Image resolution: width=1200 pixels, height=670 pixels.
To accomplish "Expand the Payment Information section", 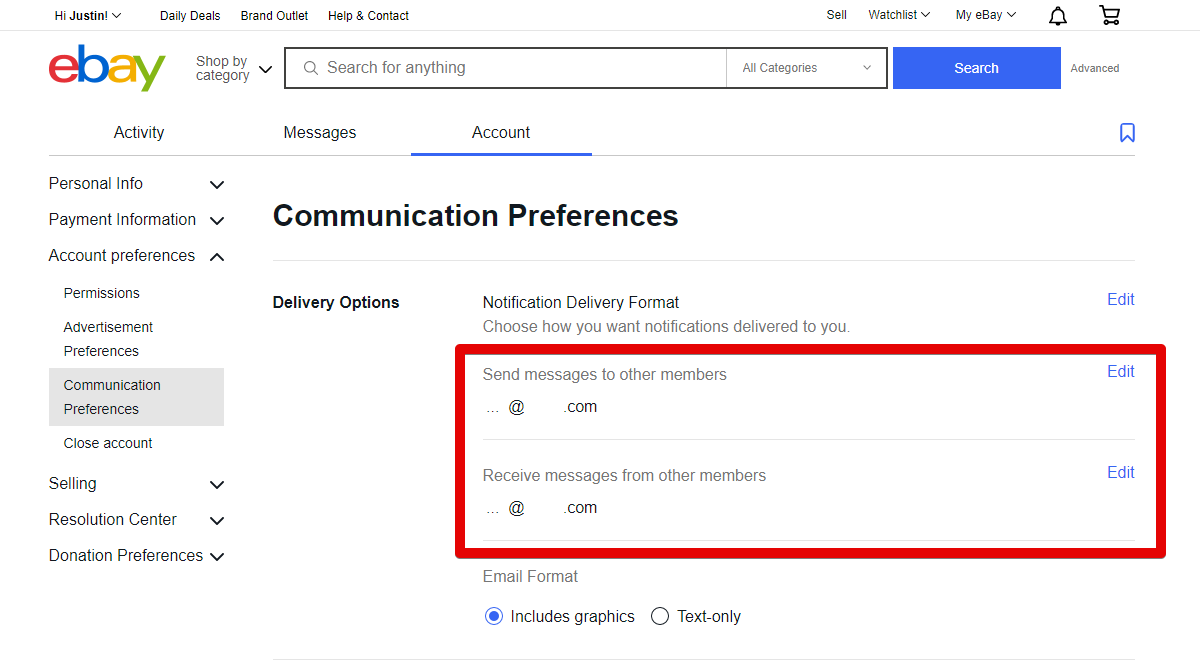I will pyautogui.click(x=137, y=220).
